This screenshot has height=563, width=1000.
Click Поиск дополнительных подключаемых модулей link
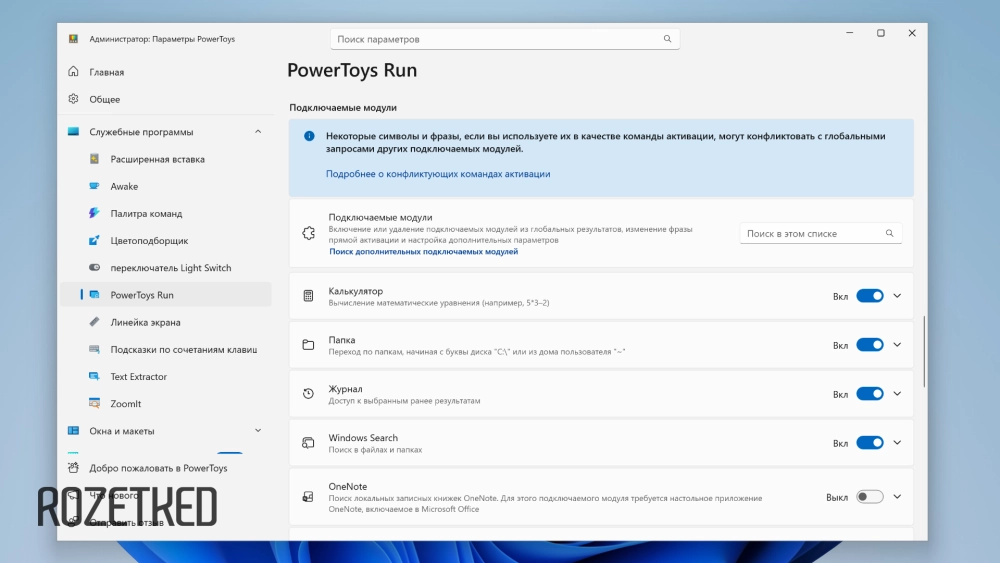pos(423,252)
